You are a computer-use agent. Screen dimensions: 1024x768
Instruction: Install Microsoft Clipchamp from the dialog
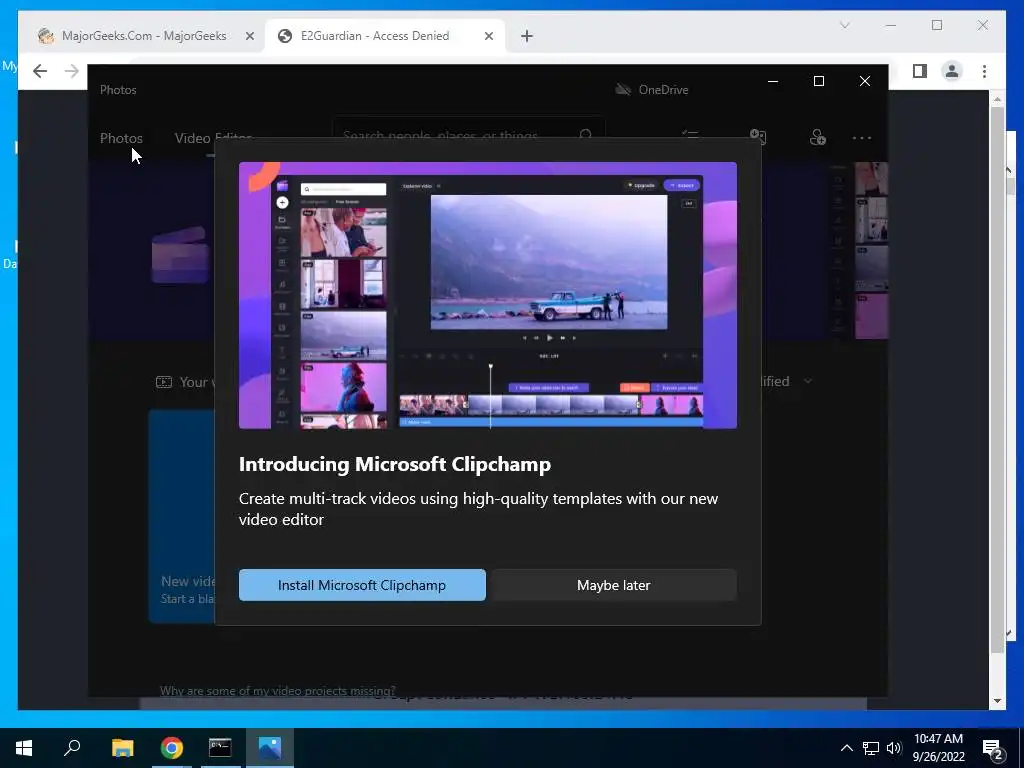(362, 585)
